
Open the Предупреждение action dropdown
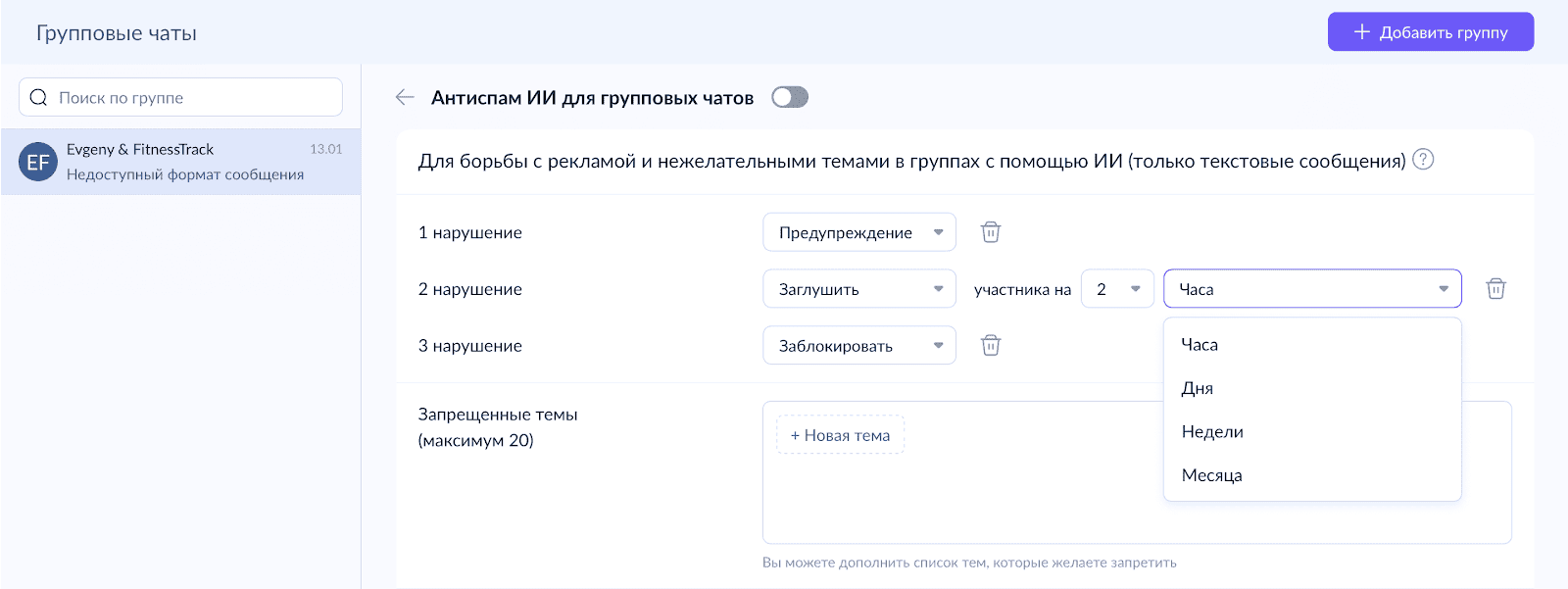(x=858, y=232)
